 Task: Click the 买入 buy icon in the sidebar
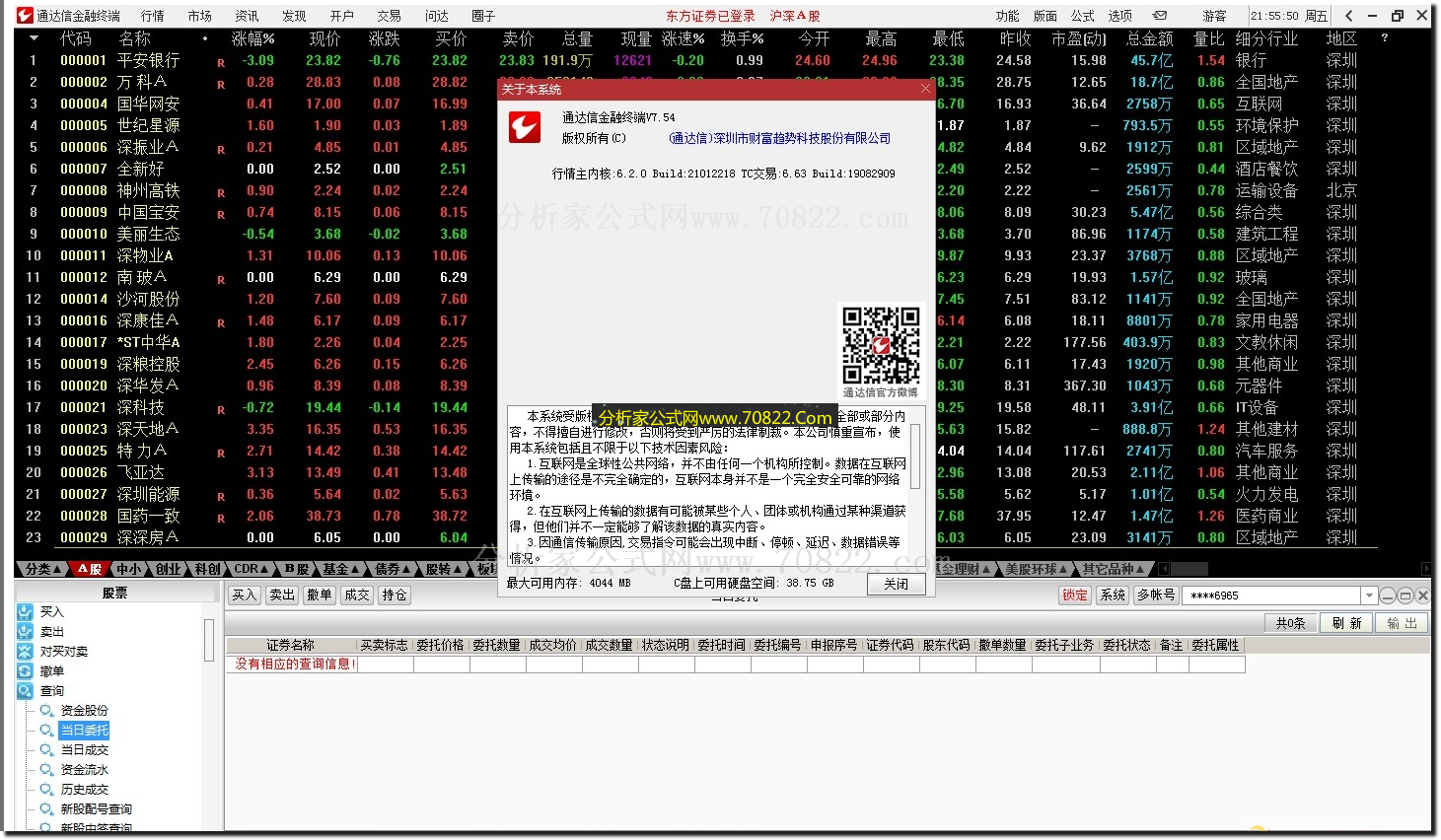(25, 612)
